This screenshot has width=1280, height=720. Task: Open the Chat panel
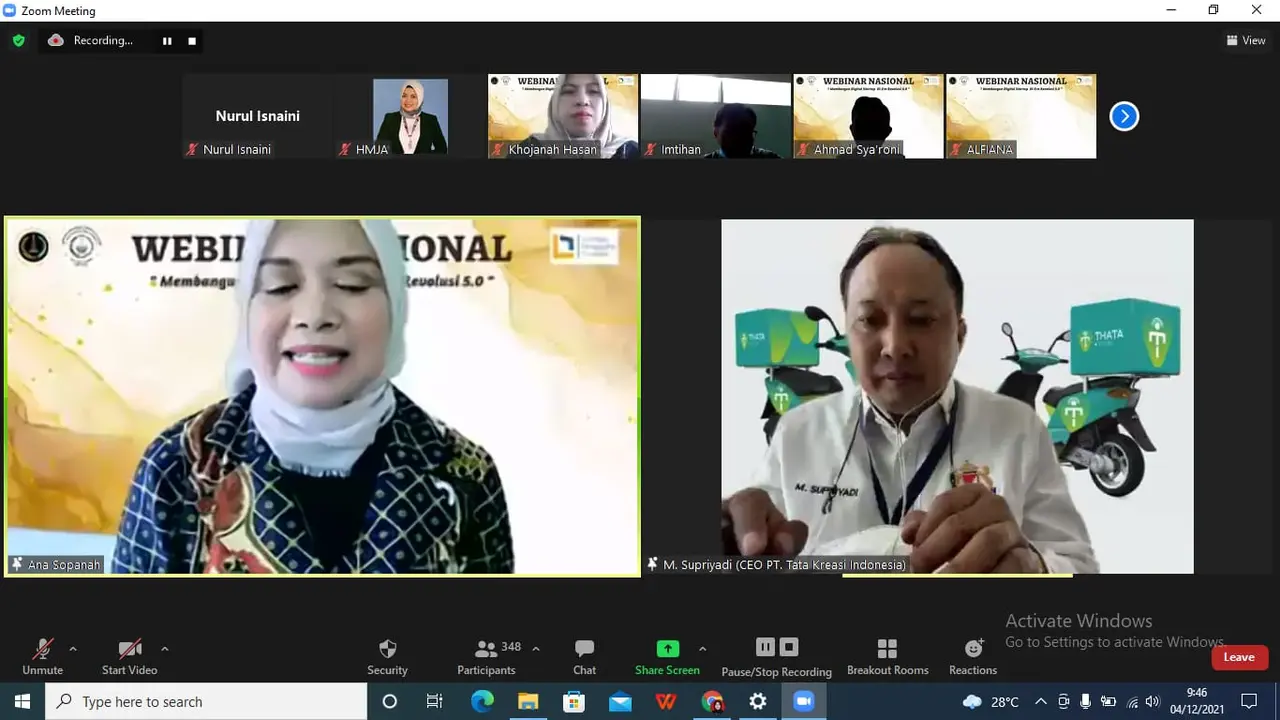tap(584, 657)
